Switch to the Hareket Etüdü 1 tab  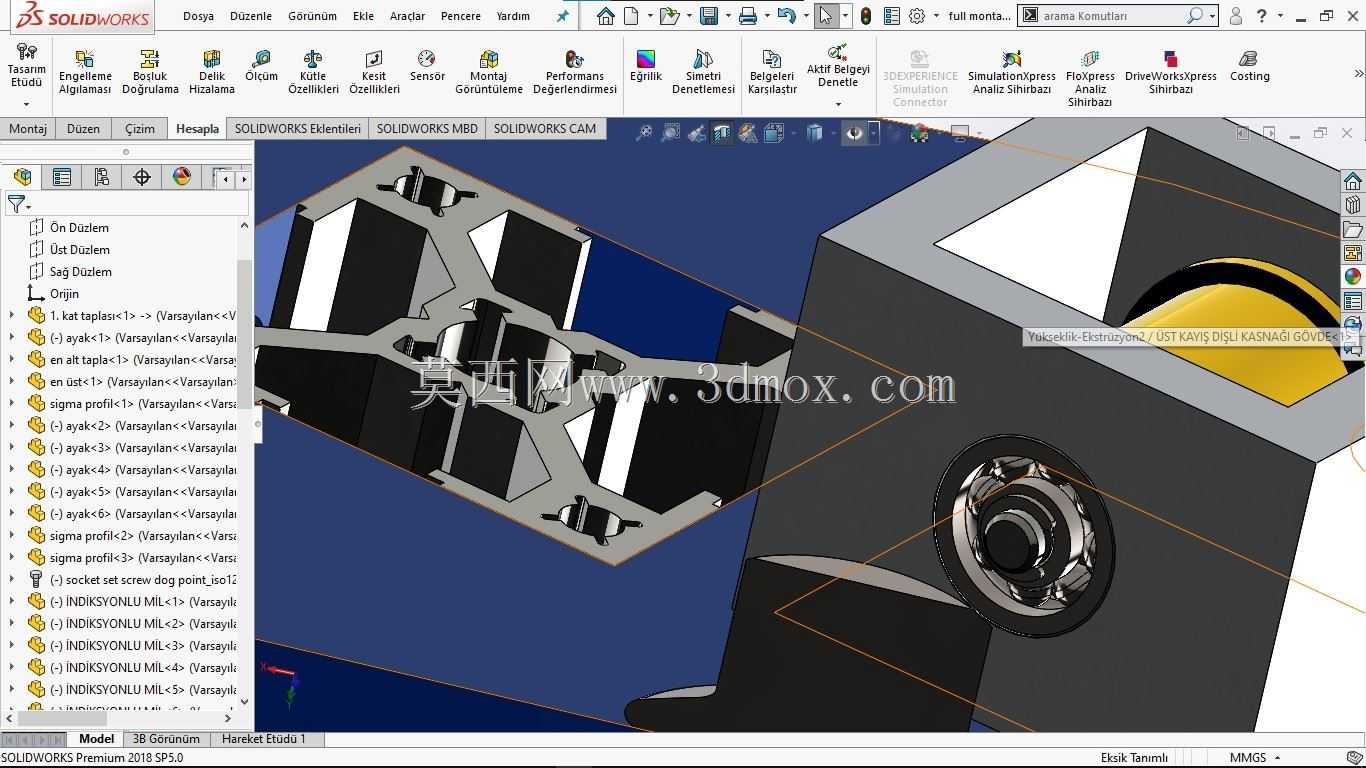pos(264,739)
